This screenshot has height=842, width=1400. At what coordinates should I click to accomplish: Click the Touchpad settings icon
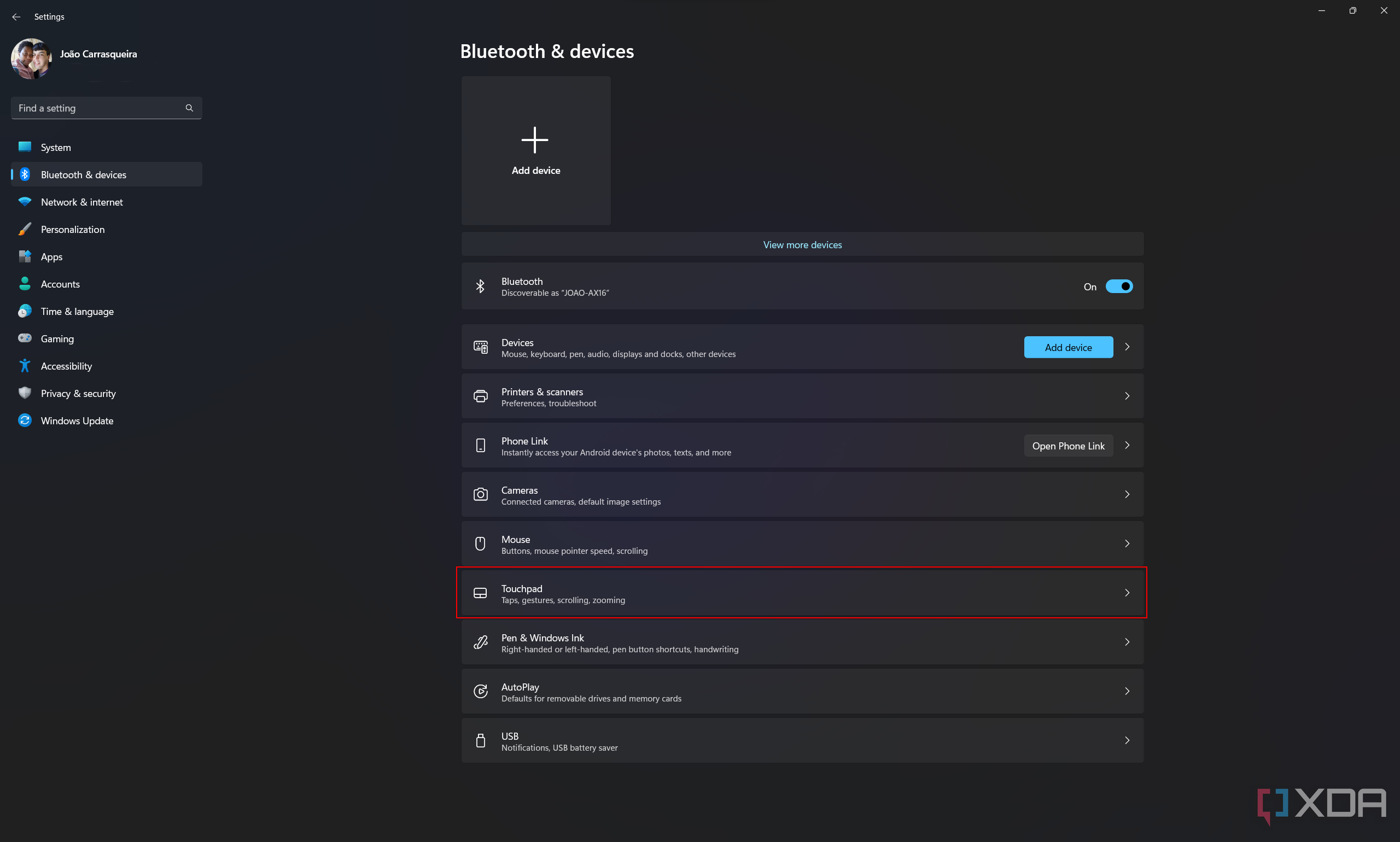pos(481,592)
